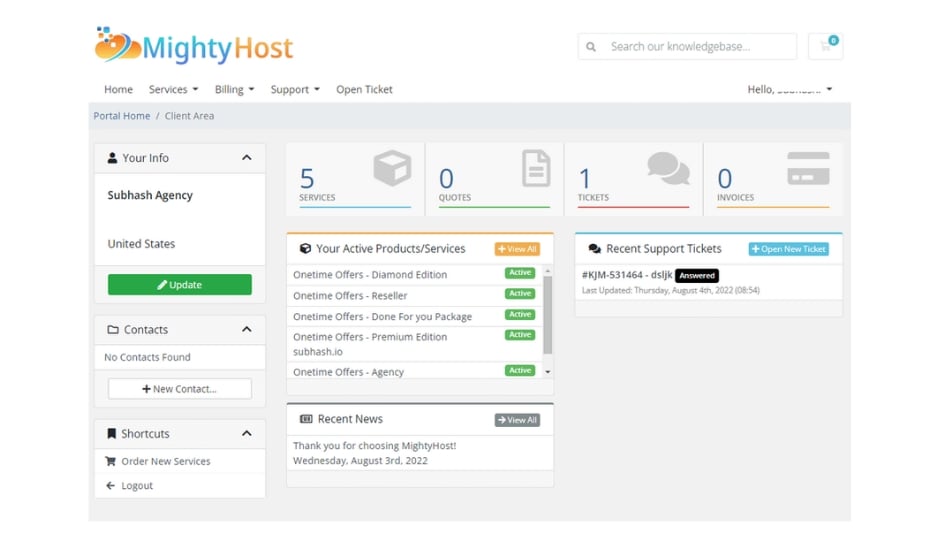
Task: Click the No Contacts Found text
Action: click(147, 357)
